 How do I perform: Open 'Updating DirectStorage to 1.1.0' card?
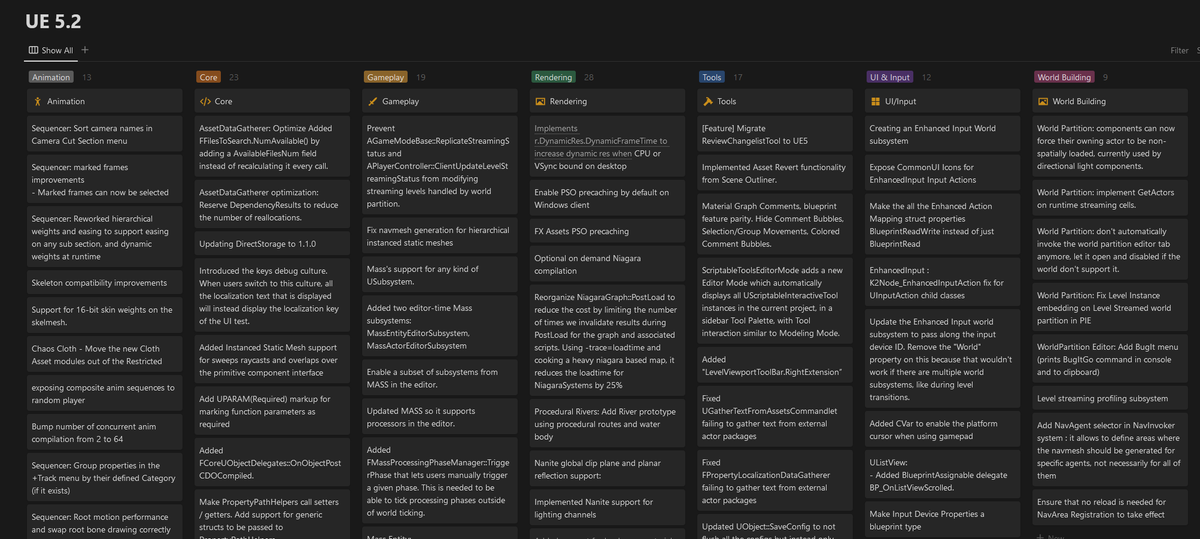272,244
